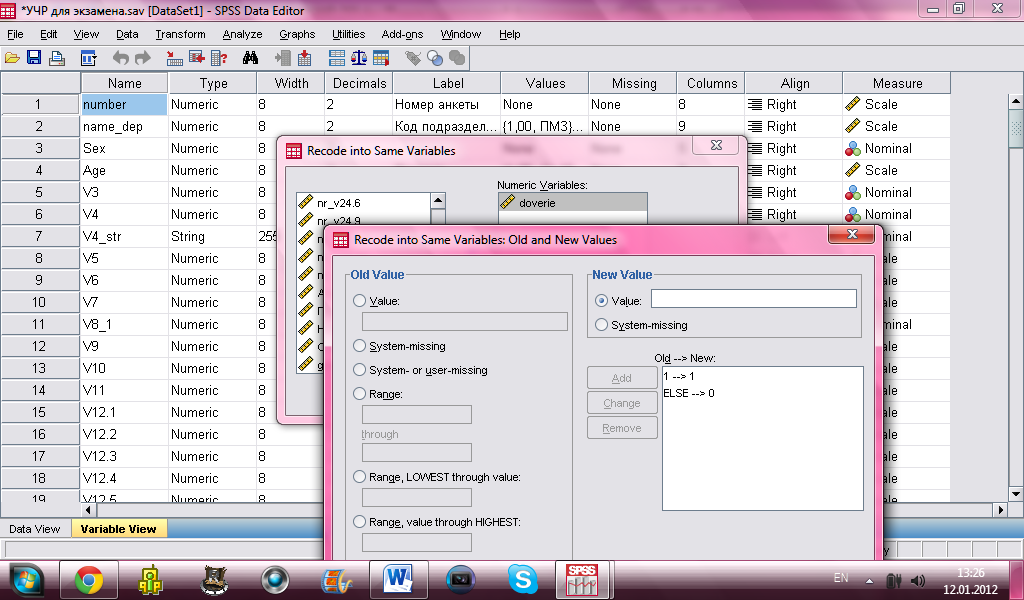
Task: Show hidden tray icons arrow
Action: pyautogui.click(x=869, y=580)
